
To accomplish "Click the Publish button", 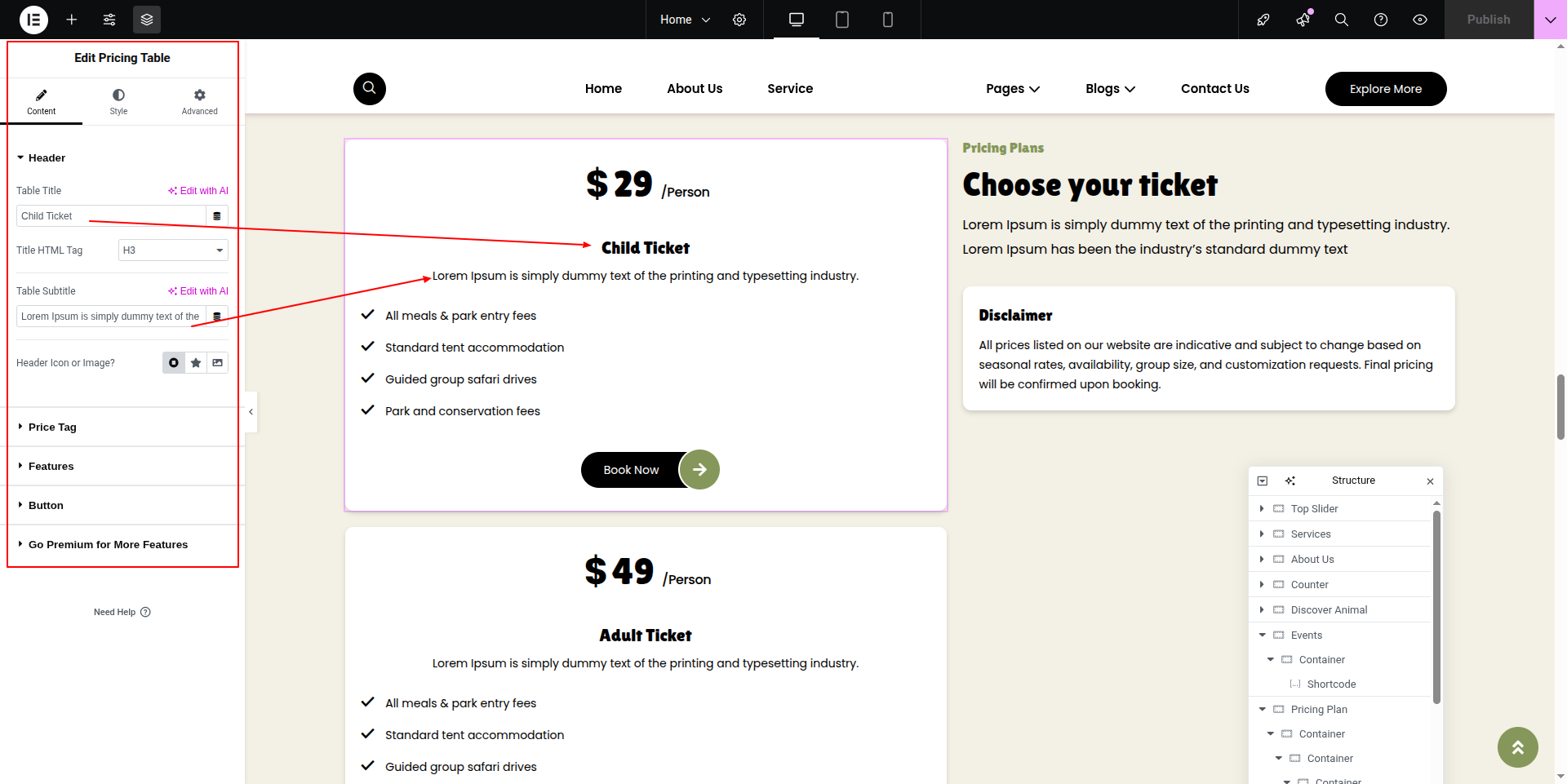I will pos(1489,20).
